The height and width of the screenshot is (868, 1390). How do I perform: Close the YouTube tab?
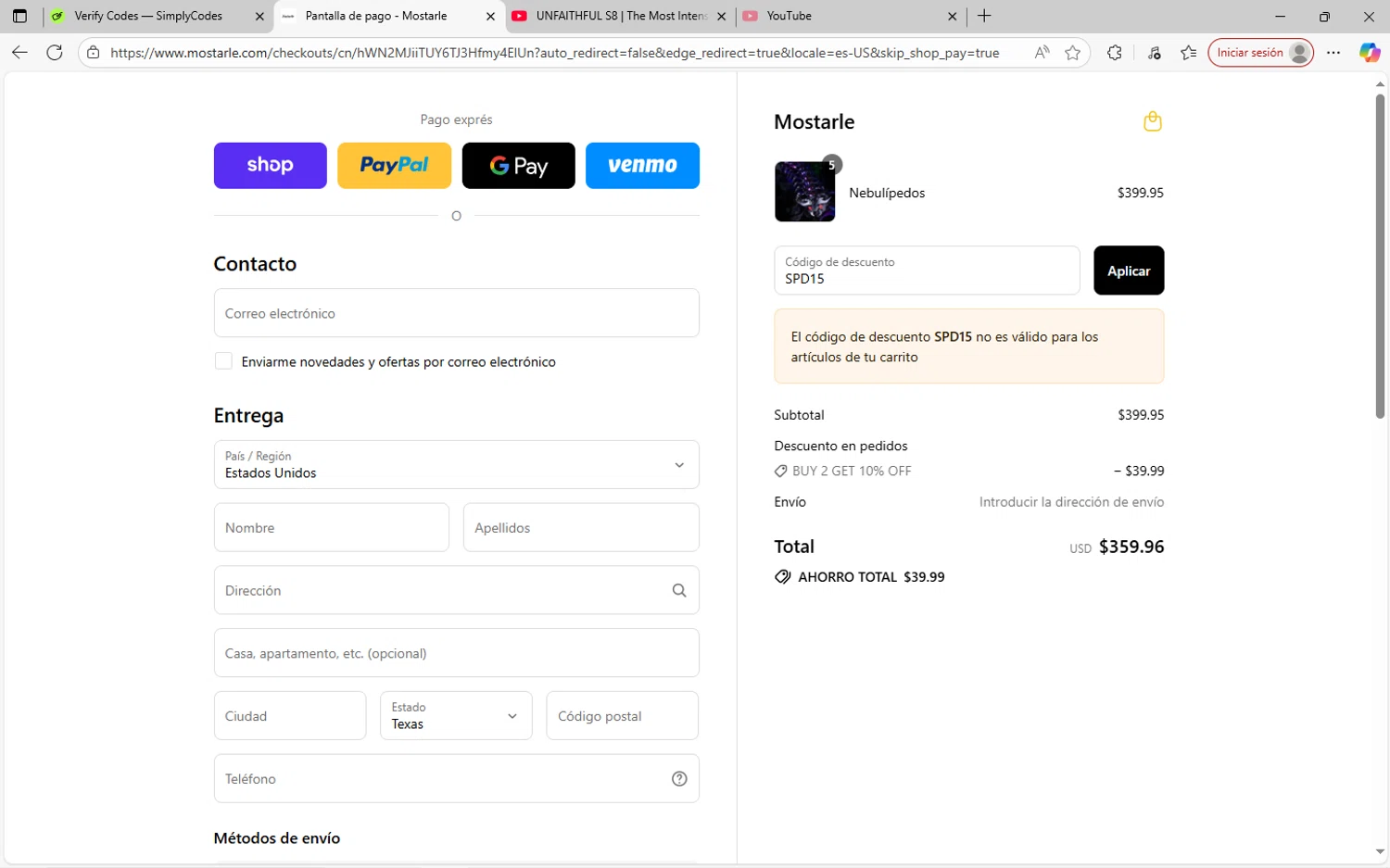(x=952, y=16)
